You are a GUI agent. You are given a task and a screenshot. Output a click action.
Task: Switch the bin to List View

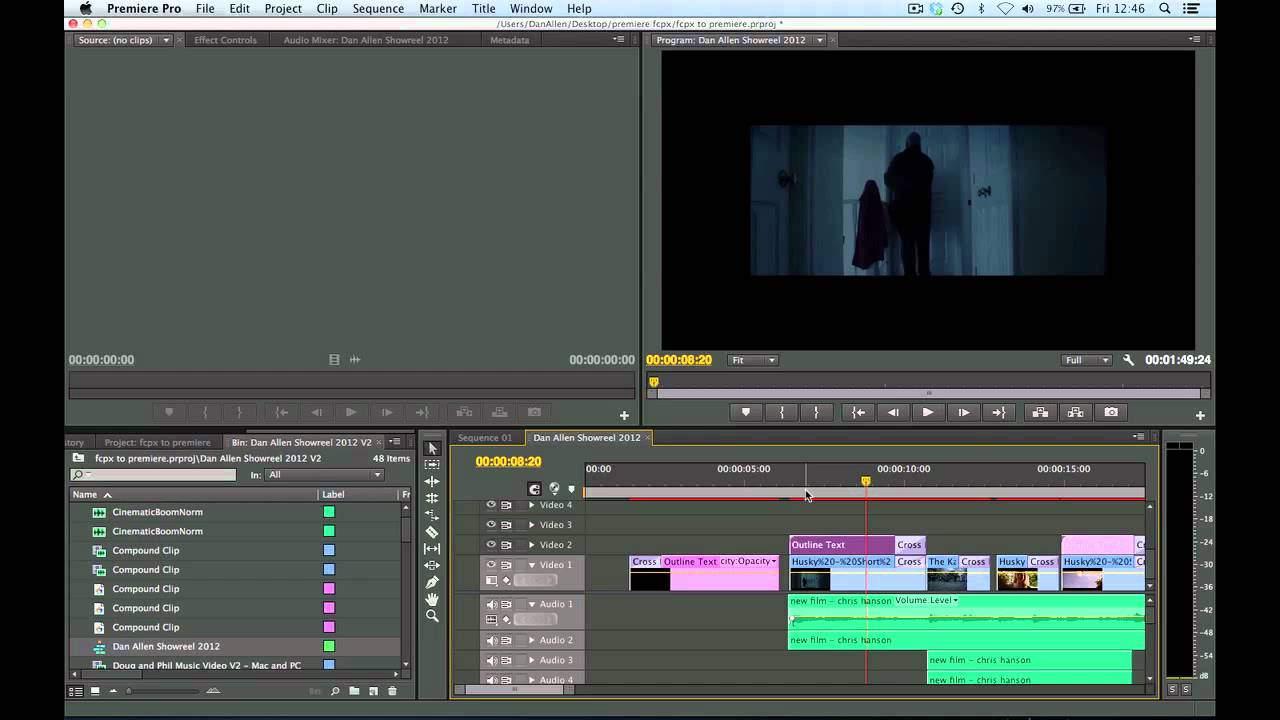coord(75,691)
